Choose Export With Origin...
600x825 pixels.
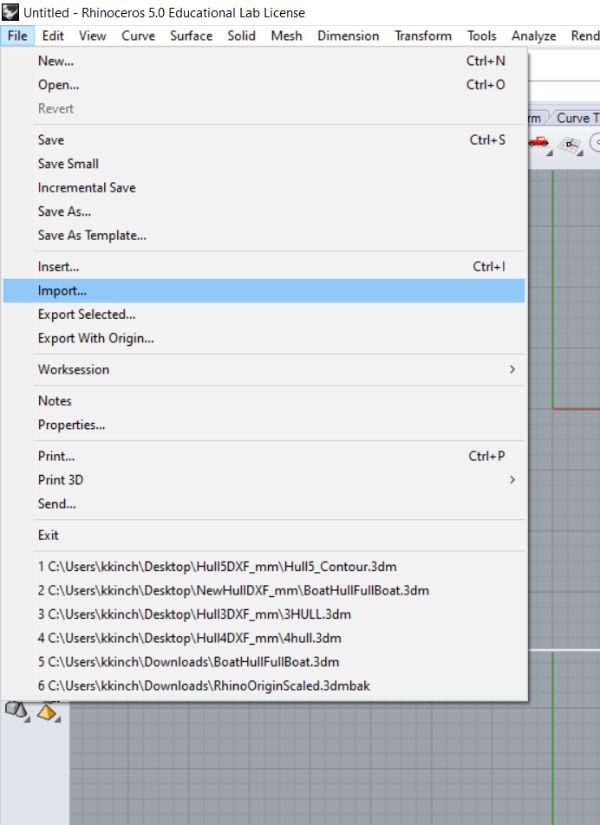[264, 338]
